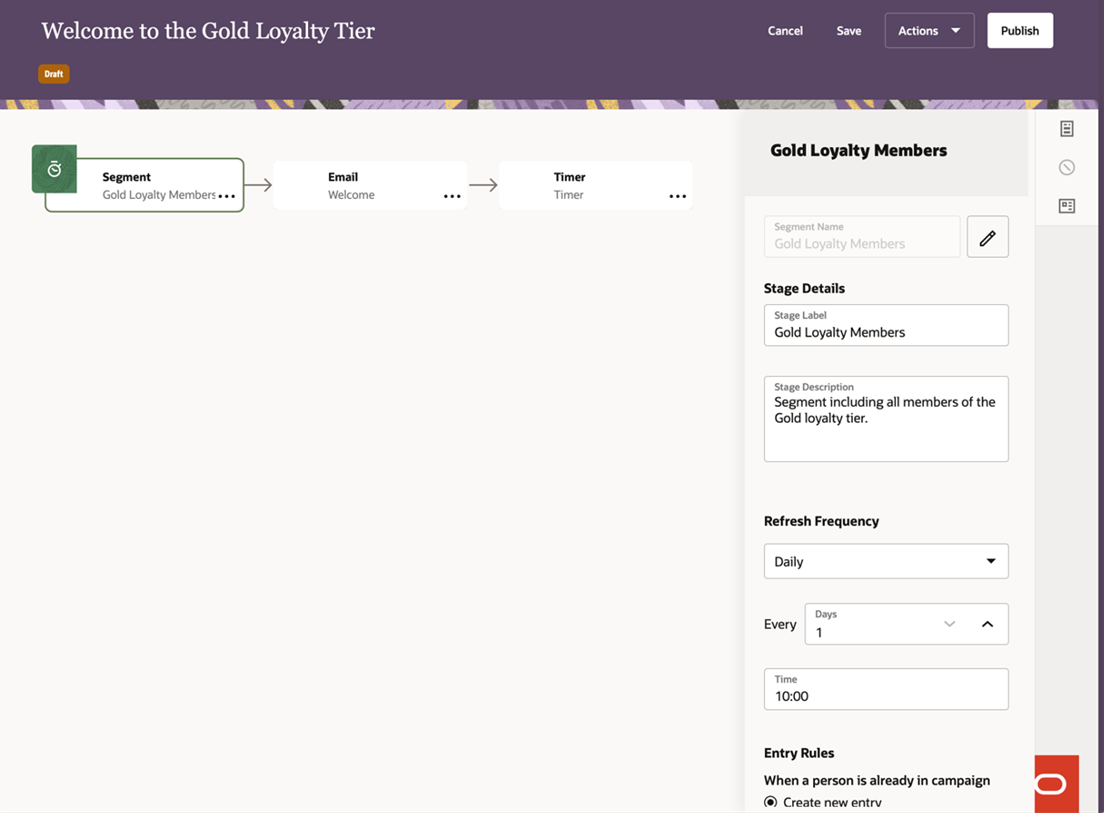Image resolution: width=1104 pixels, height=813 pixels.
Task: Open the bottom card-layout sidebar icon
Action: 1067,206
